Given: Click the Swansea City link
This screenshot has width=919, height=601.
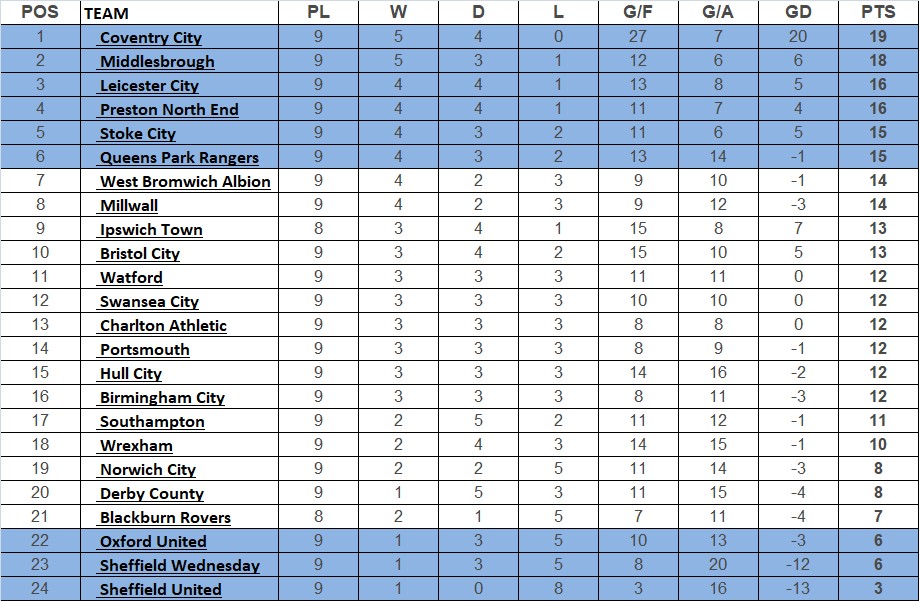Looking at the screenshot, I should tap(149, 302).
